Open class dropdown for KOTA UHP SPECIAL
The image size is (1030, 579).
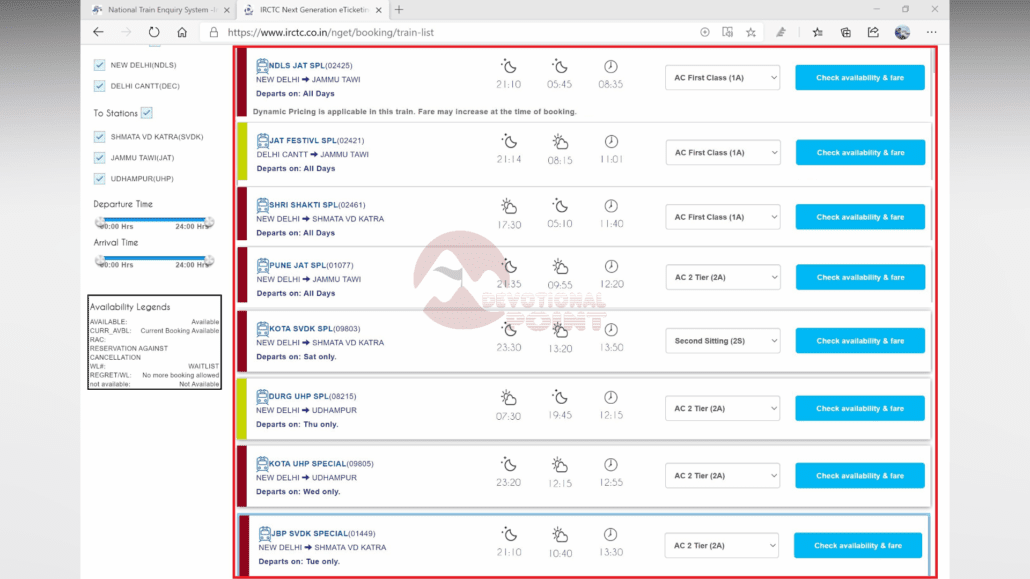[723, 475]
